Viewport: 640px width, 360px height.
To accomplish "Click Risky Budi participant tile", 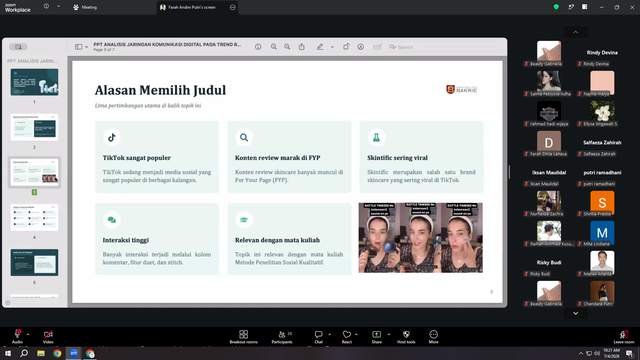I will click(x=549, y=263).
